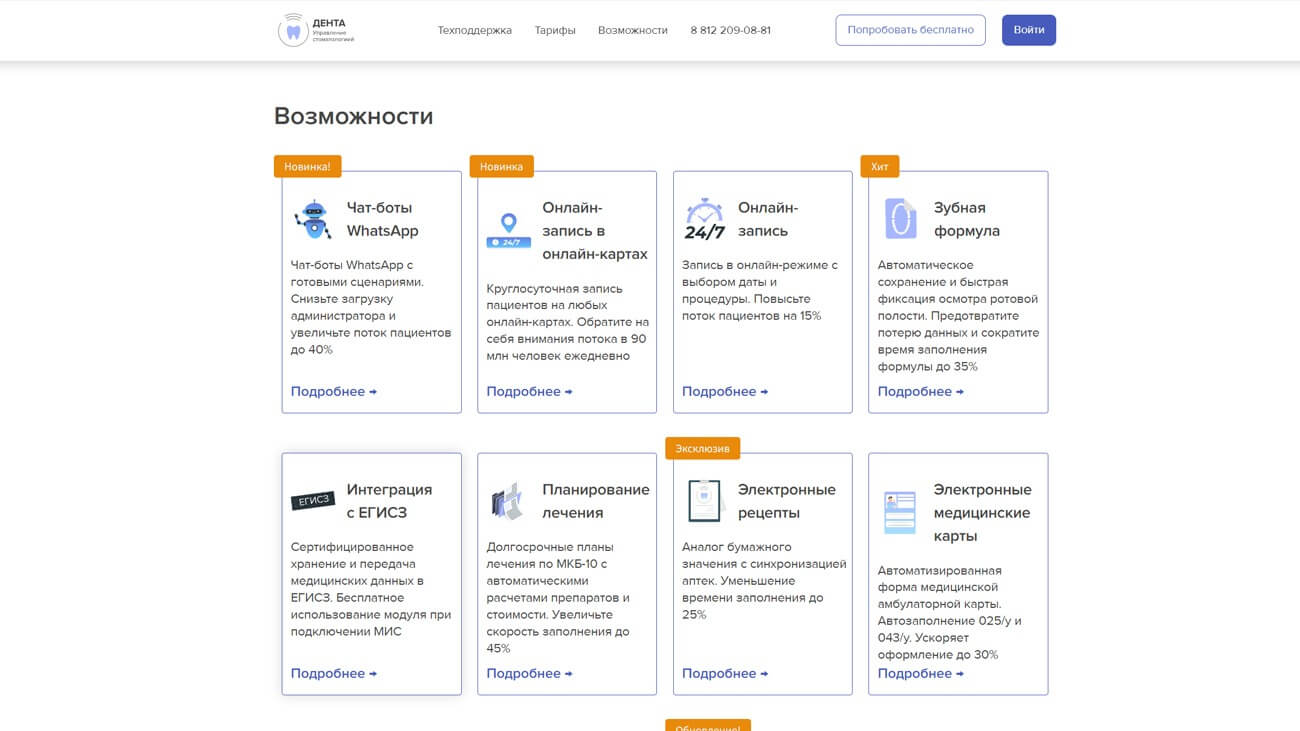Viewport: 1300px width, 731px height.
Task: Click the Зубная формула document icon
Action: [900, 219]
